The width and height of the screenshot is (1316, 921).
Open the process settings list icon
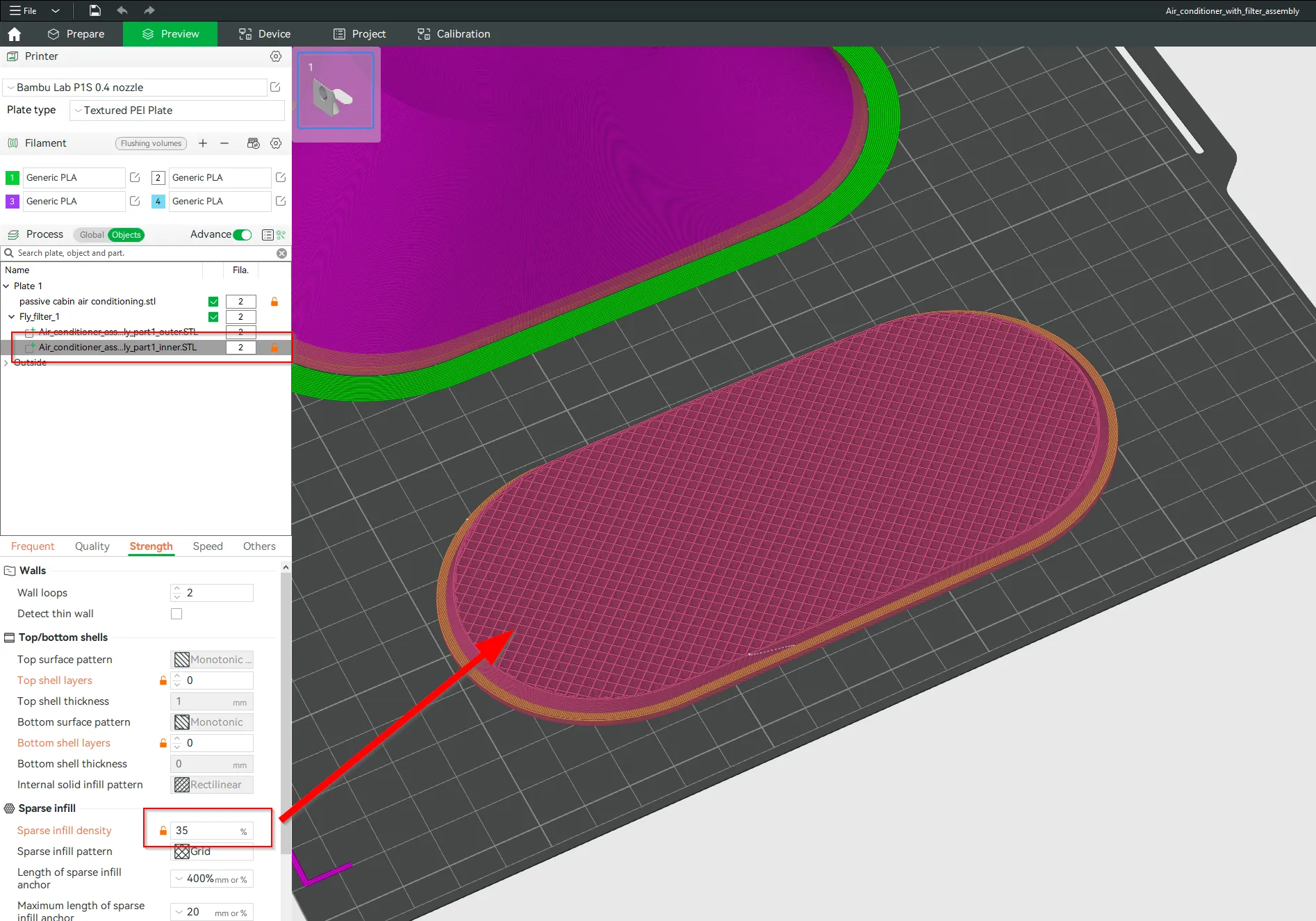pyautogui.click(x=268, y=235)
